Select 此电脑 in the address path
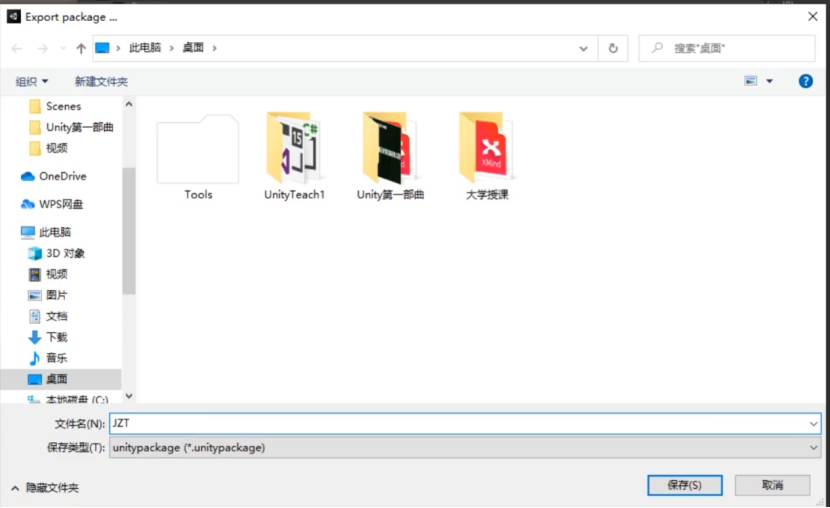 pyautogui.click(x=145, y=48)
